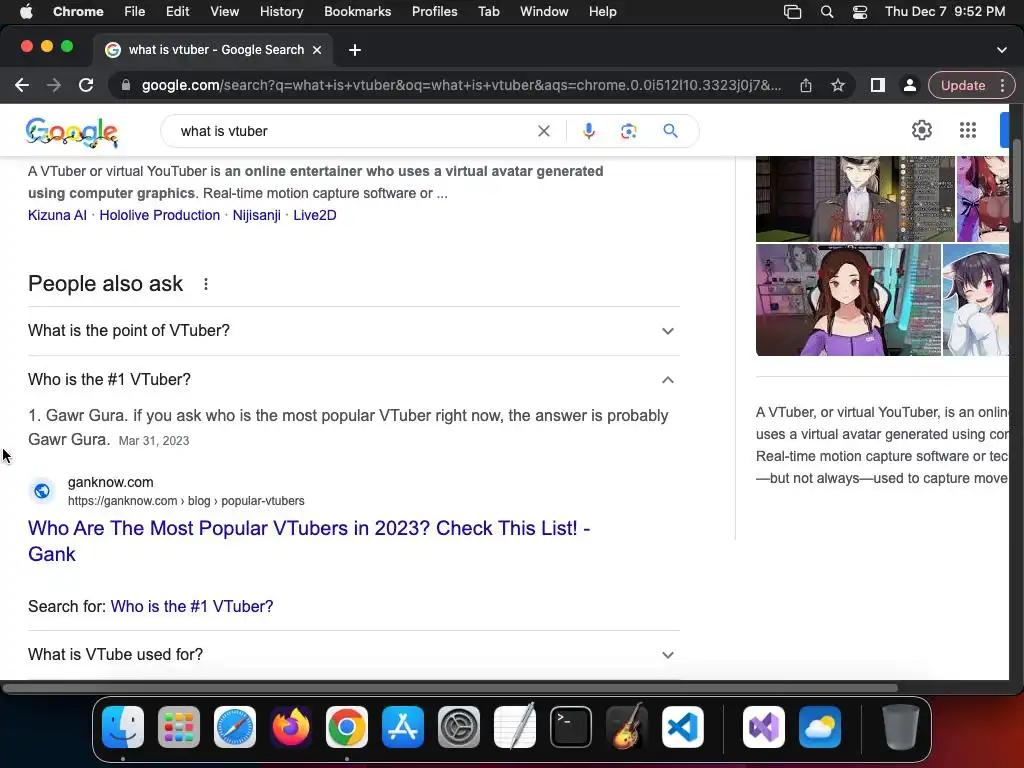Open the Window menu
1024x768 pixels.
544,11
